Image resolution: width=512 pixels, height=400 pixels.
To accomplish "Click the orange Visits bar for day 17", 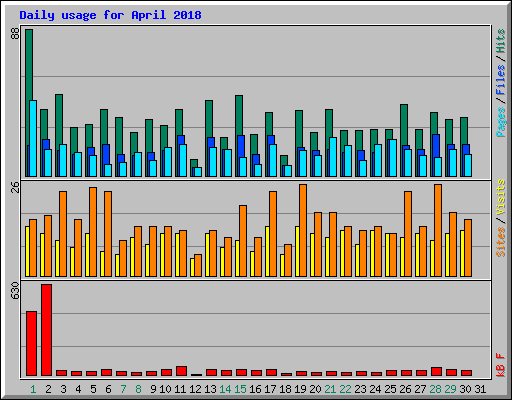I will coord(273,234).
